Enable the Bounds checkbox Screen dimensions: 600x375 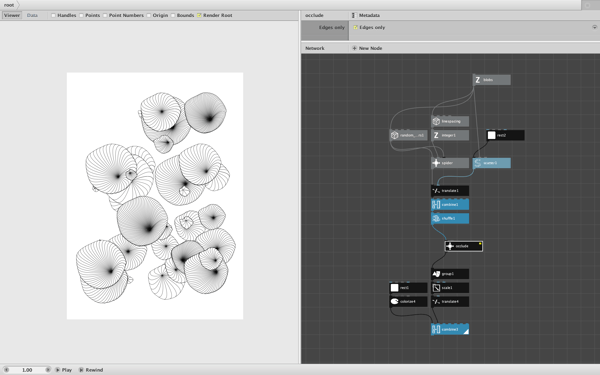pyautogui.click(x=173, y=15)
